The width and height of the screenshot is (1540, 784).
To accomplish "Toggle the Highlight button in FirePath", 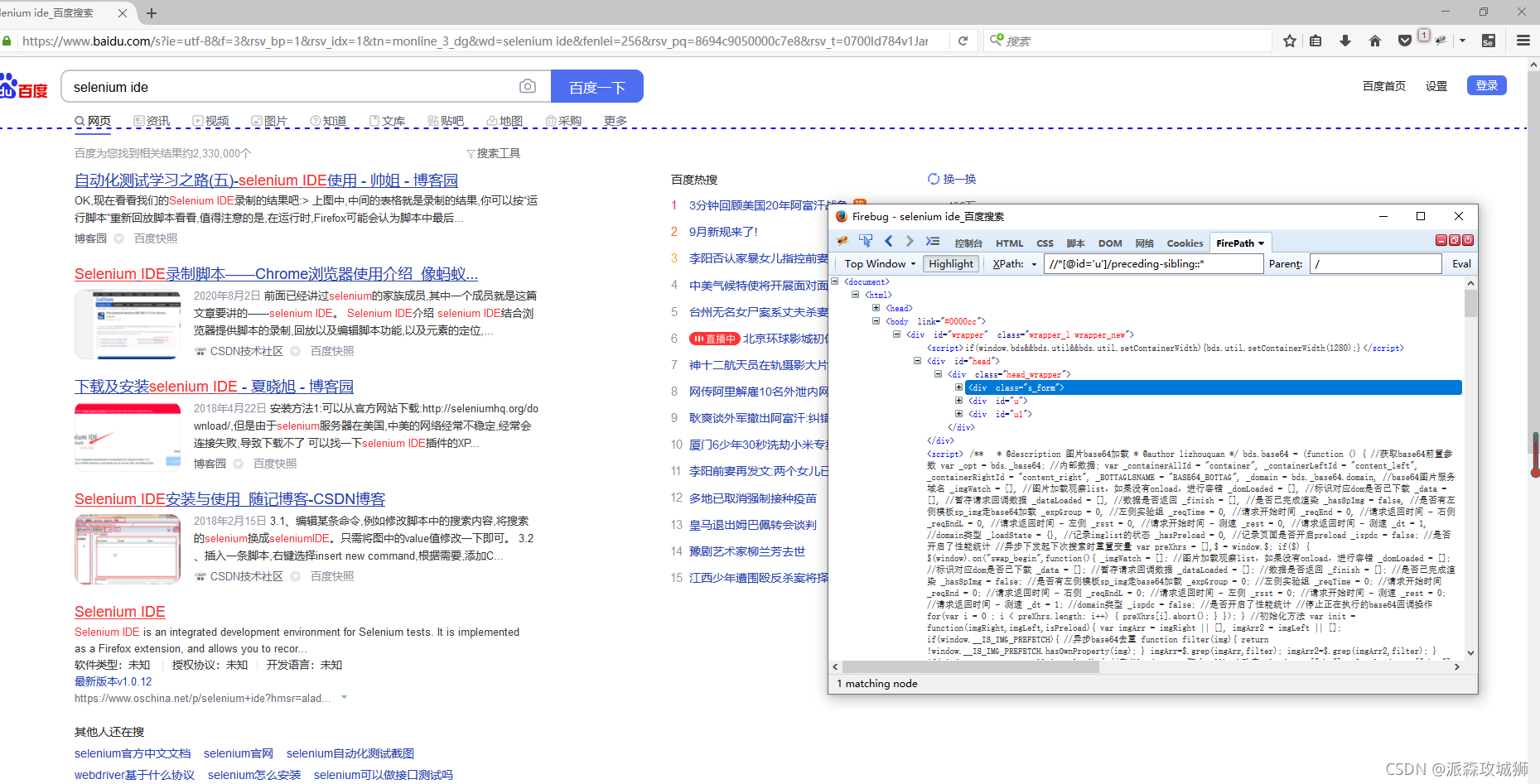I will pos(950,263).
